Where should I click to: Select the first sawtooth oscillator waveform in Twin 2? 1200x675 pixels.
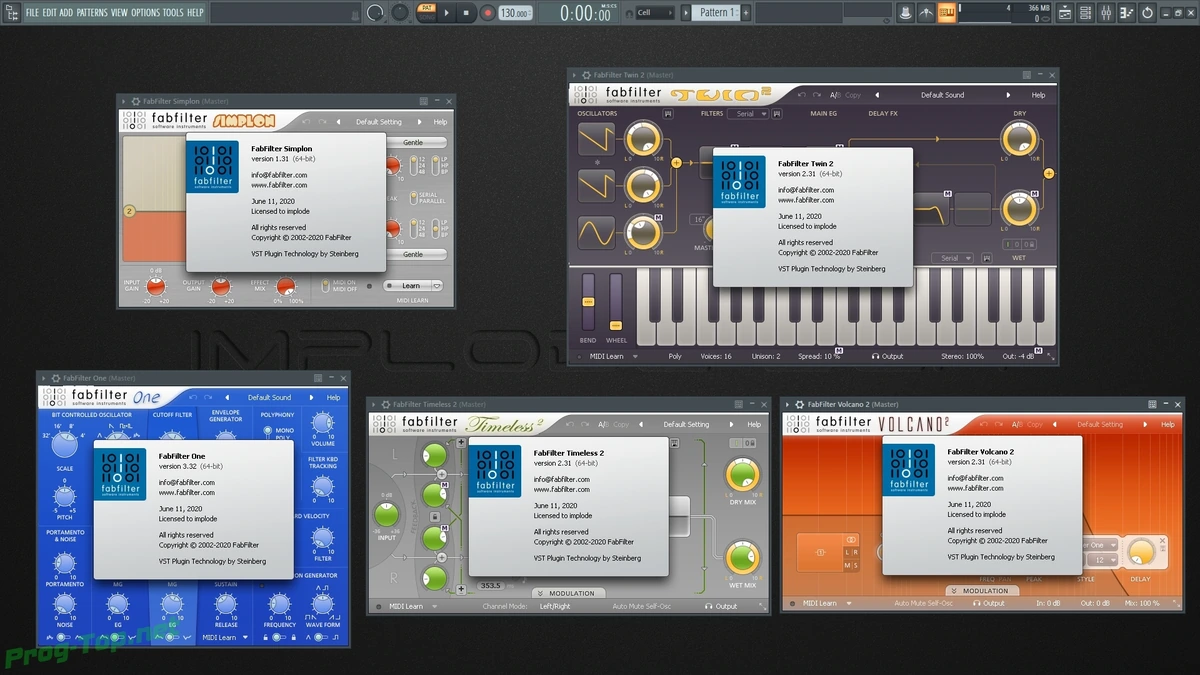[596, 140]
